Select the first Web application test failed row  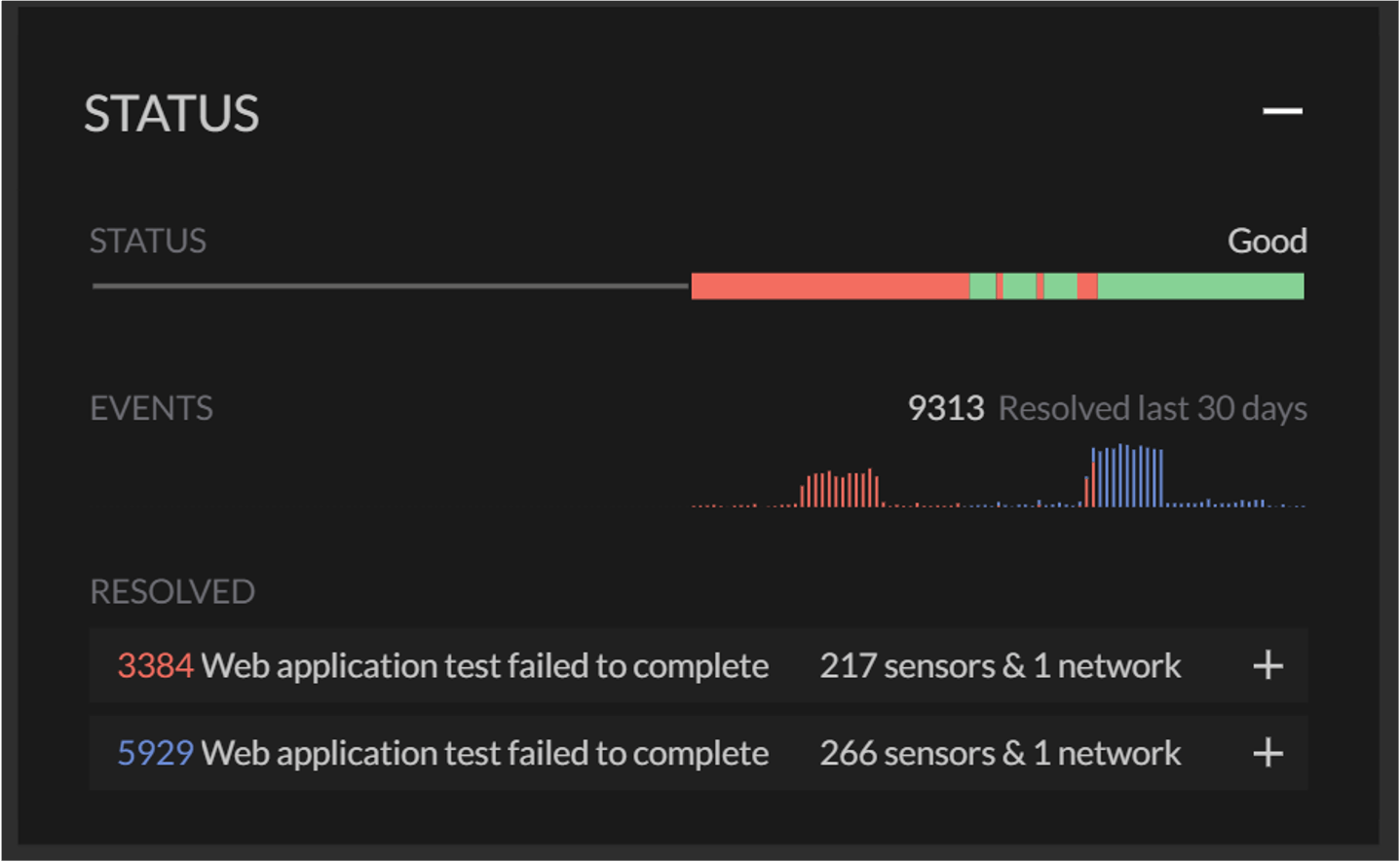(x=698, y=666)
